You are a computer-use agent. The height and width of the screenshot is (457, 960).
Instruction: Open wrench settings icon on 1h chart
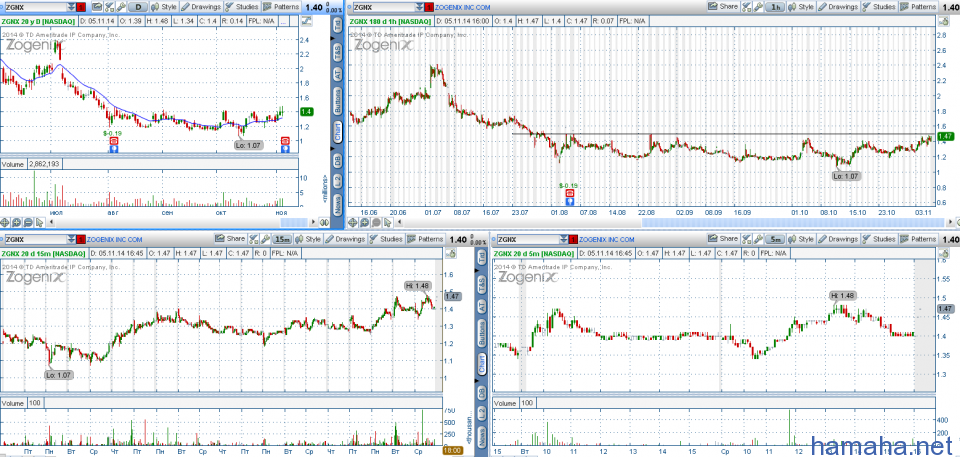coord(758,7)
